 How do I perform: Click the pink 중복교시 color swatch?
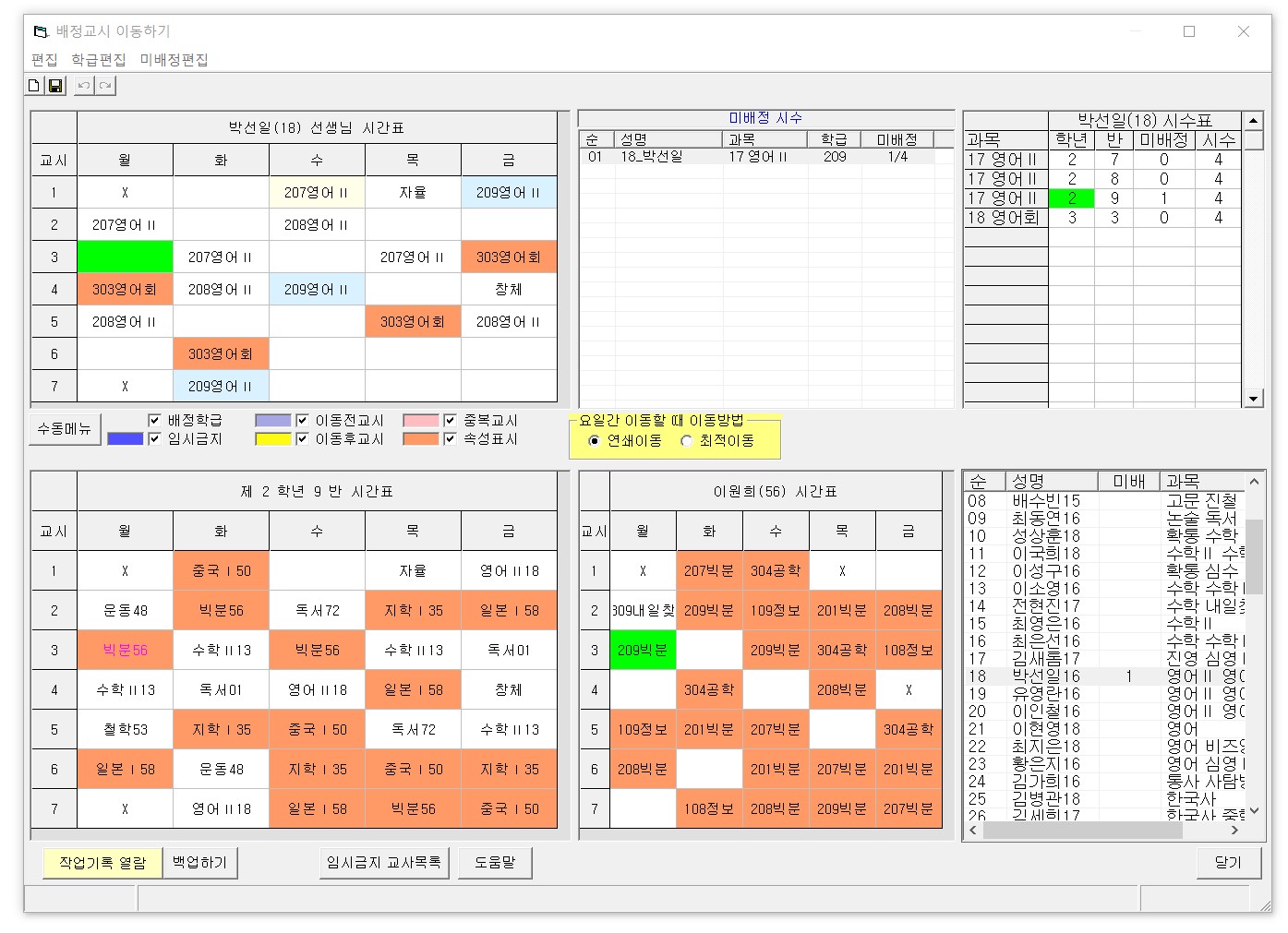click(421, 420)
